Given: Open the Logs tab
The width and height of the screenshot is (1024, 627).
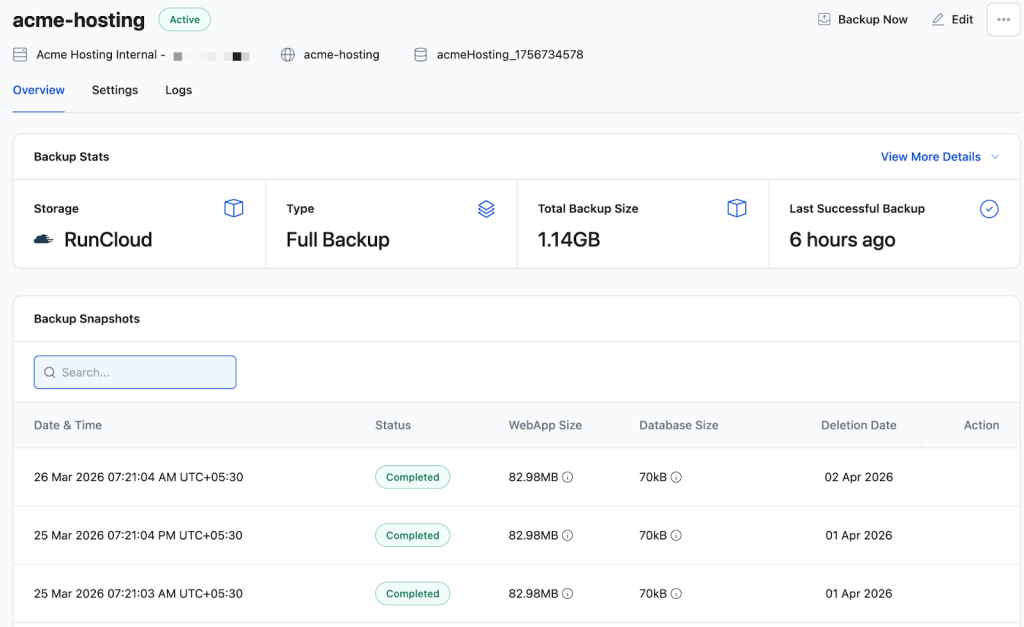Looking at the screenshot, I should click(178, 90).
